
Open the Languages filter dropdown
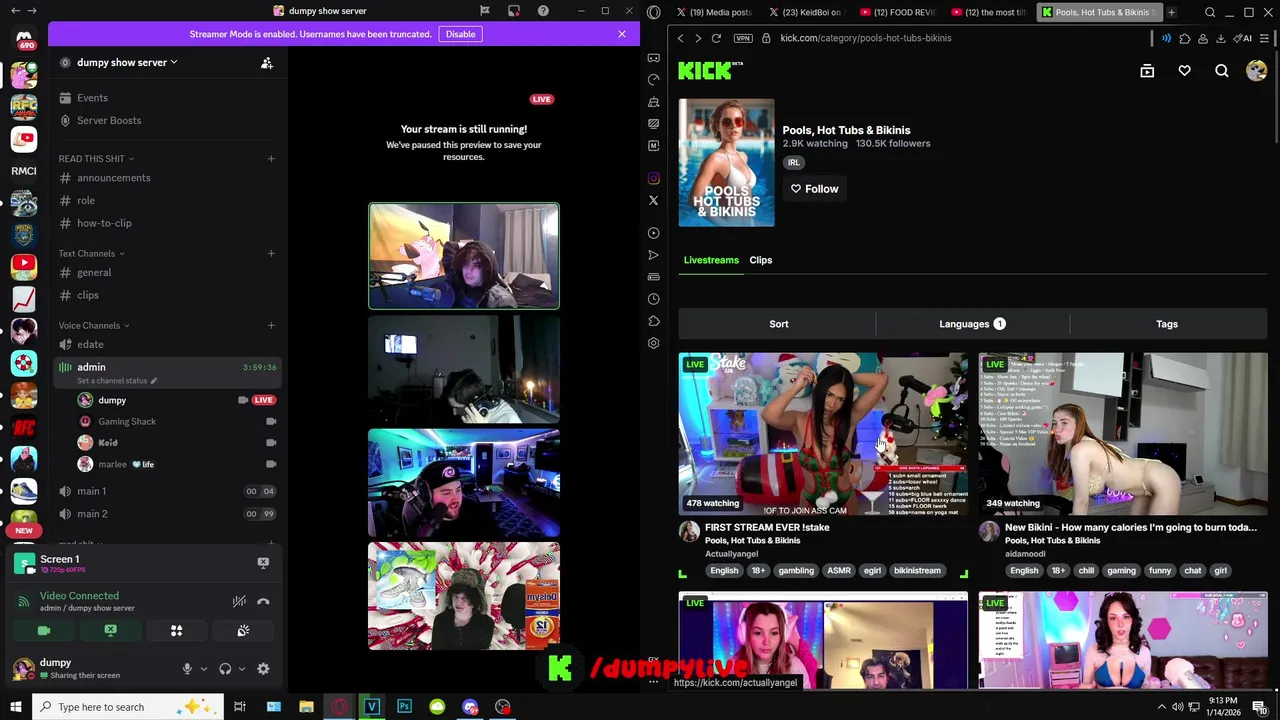[x=972, y=324]
